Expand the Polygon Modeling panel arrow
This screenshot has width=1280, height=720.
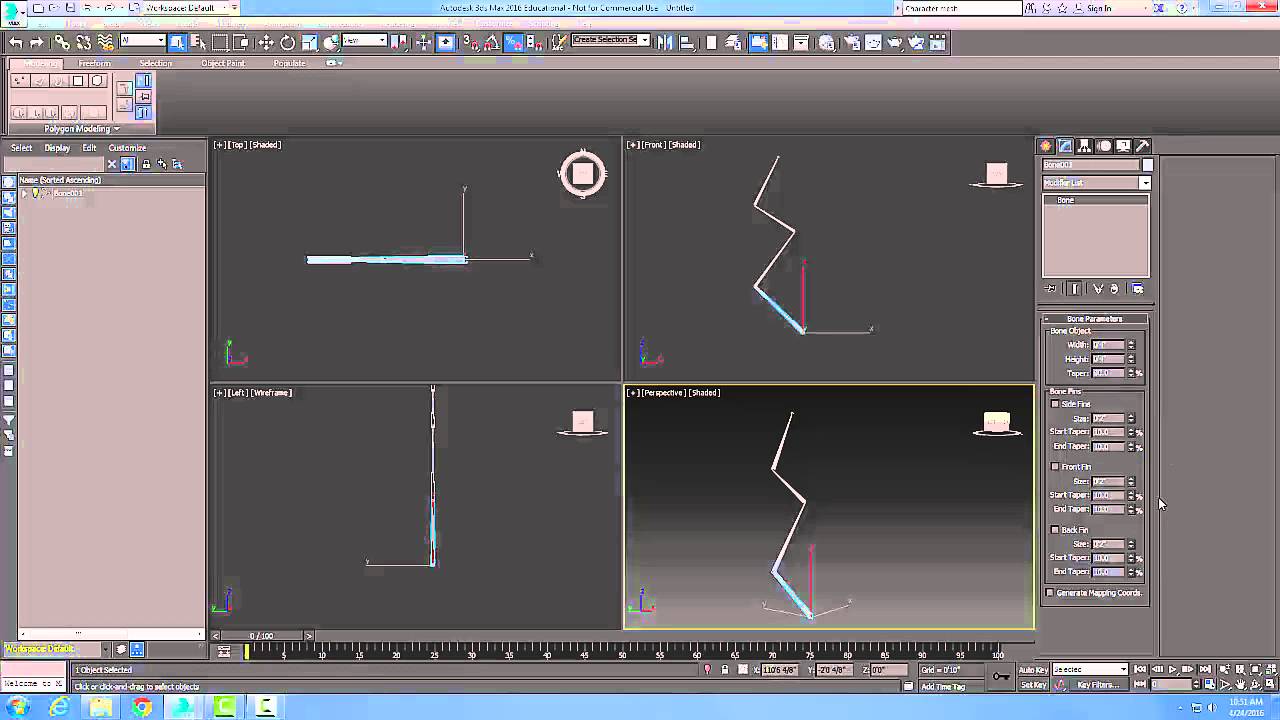117,129
